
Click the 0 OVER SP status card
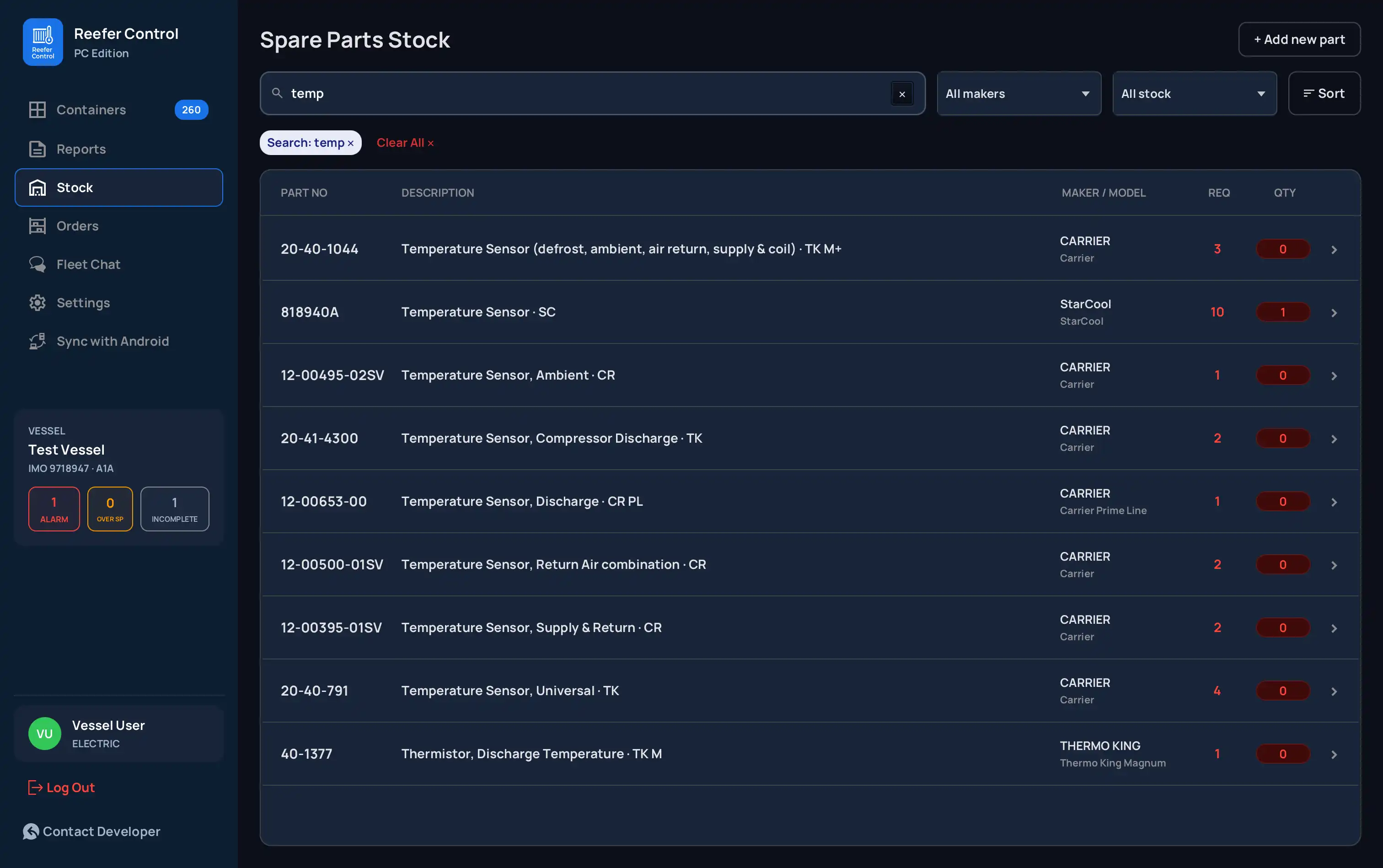tap(110, 509)
